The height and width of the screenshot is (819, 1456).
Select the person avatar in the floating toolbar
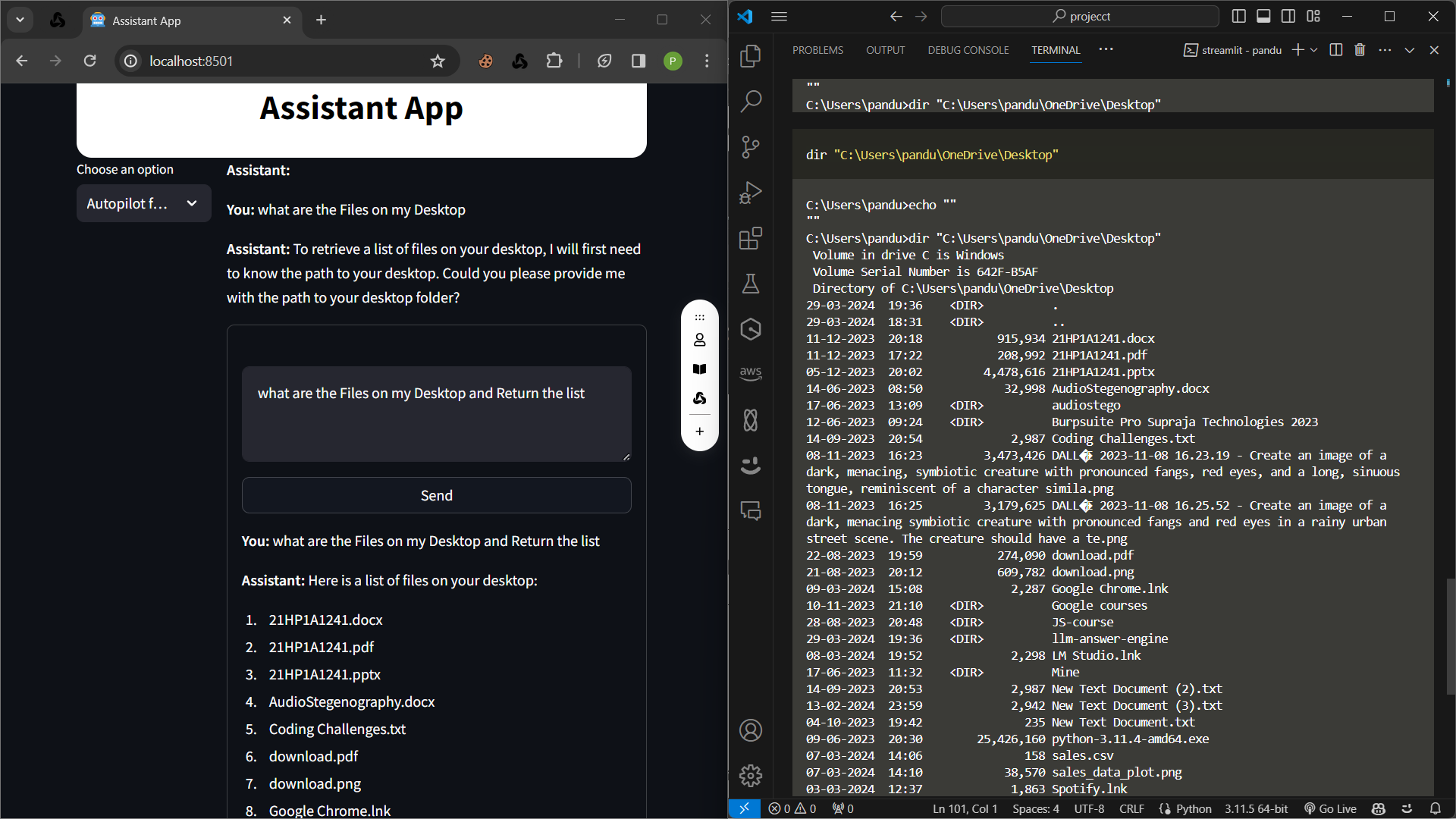[x=699, y=340]
